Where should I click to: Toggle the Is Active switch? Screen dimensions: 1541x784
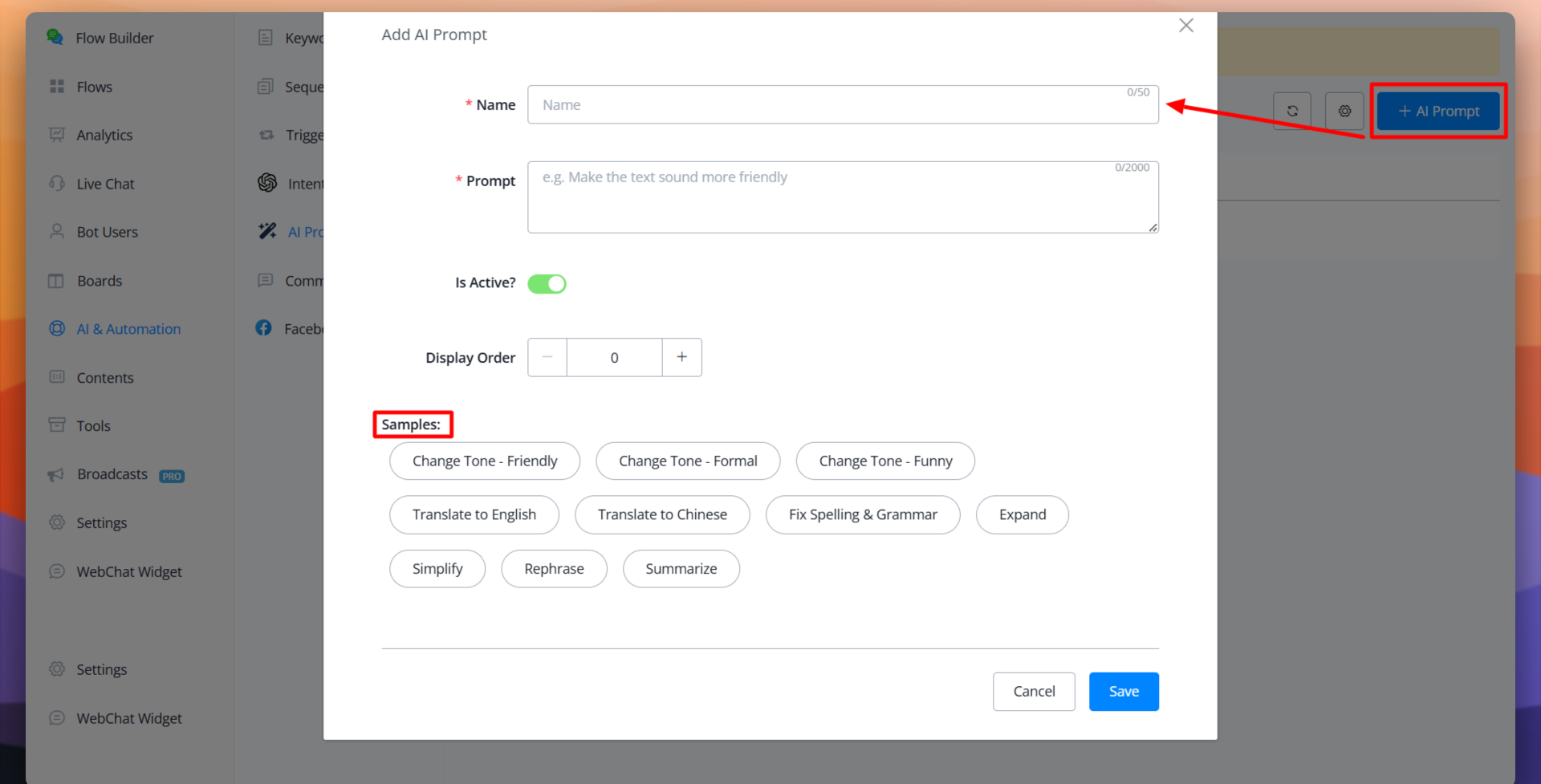coord(547,283)
